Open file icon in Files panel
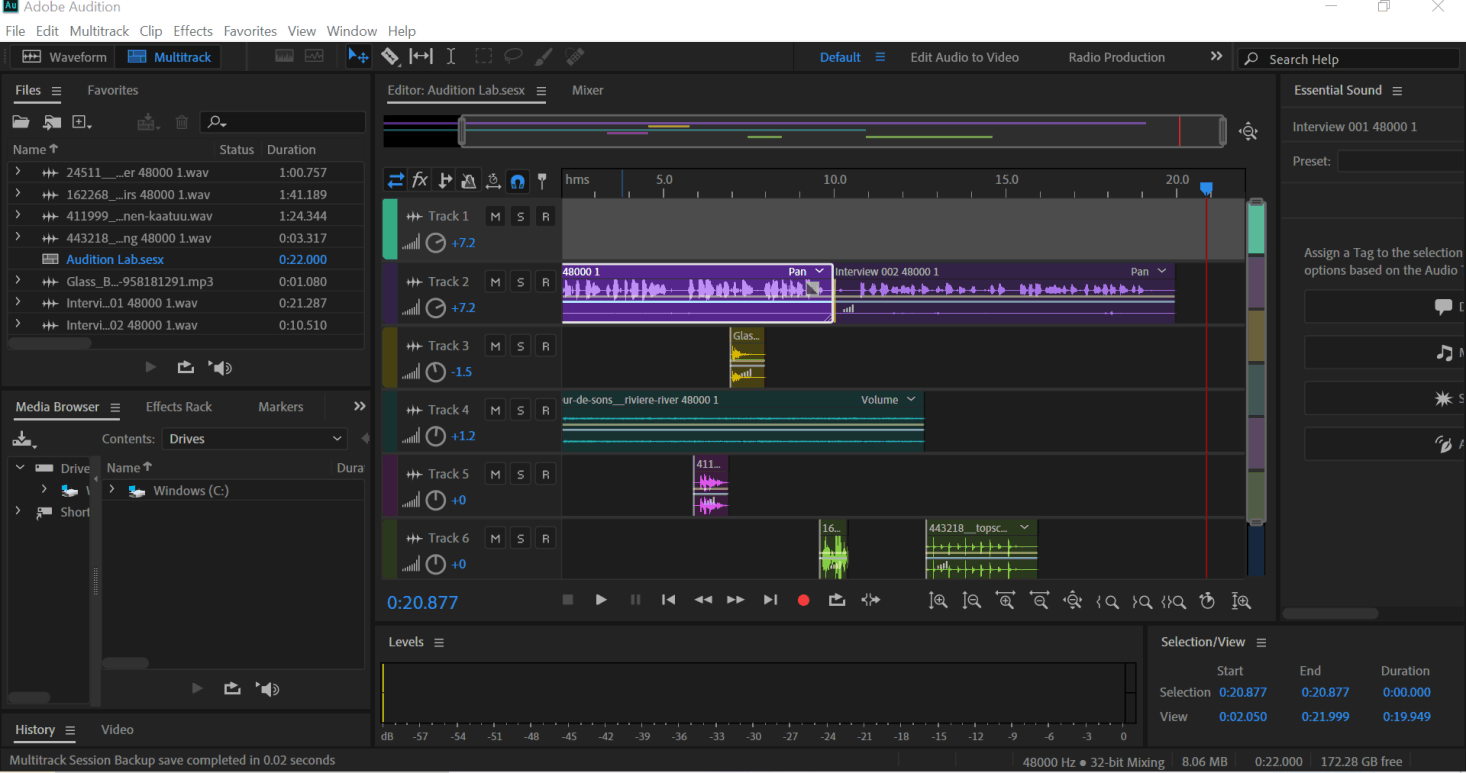Screen dimensions: 1466x773 21,122
